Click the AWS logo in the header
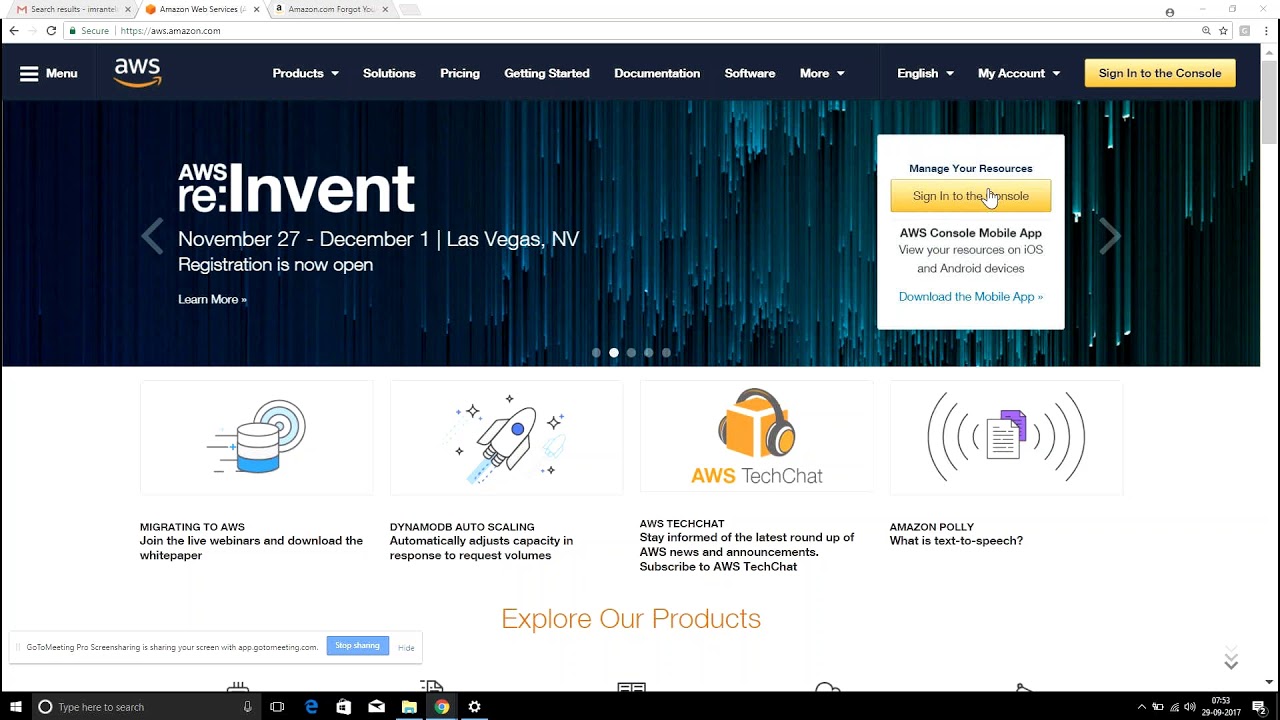The width and height of the screenshot is (1280, 720). click(137, 73)
